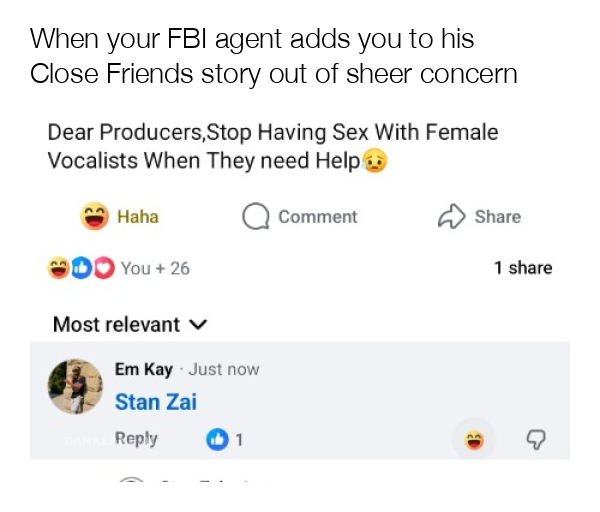
Task: Click the Comment speech bubble icon
Action: tap(257, 217)
